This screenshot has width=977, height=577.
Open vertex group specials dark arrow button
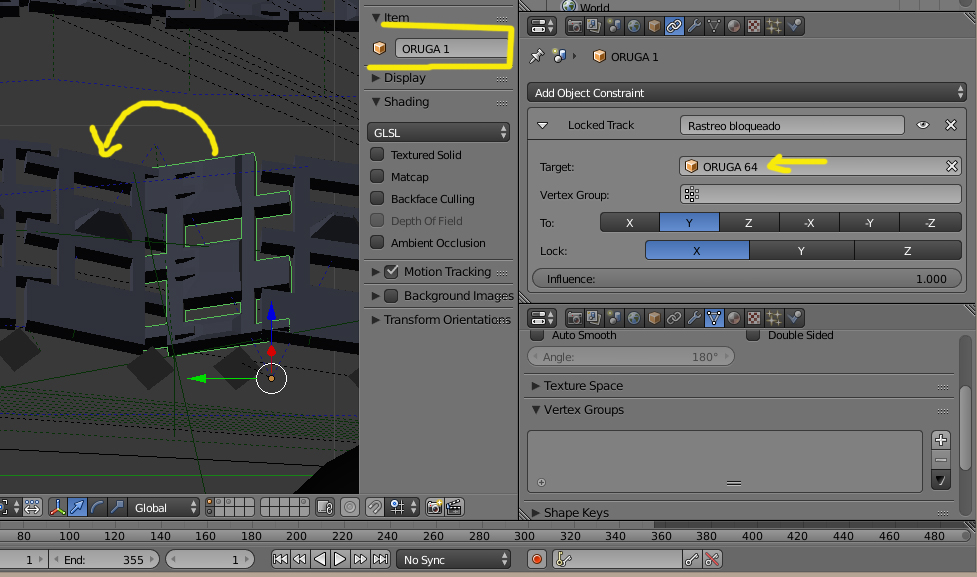click(941, 480)
